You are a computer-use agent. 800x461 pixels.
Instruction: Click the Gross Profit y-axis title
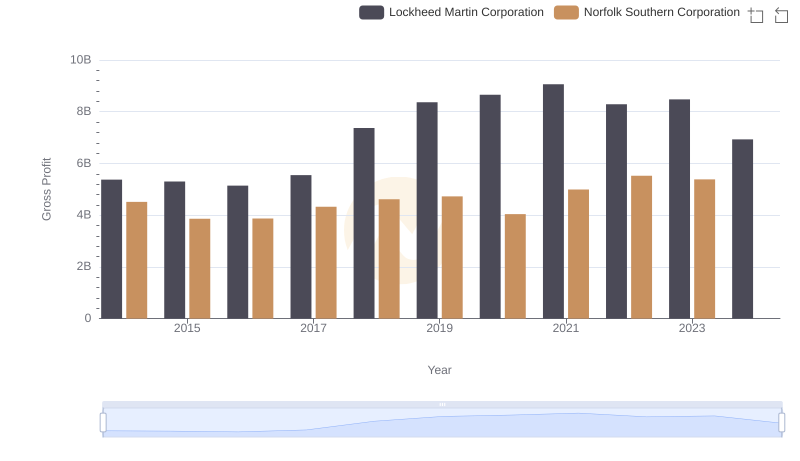pyautogui.click(x=46, y=189)
